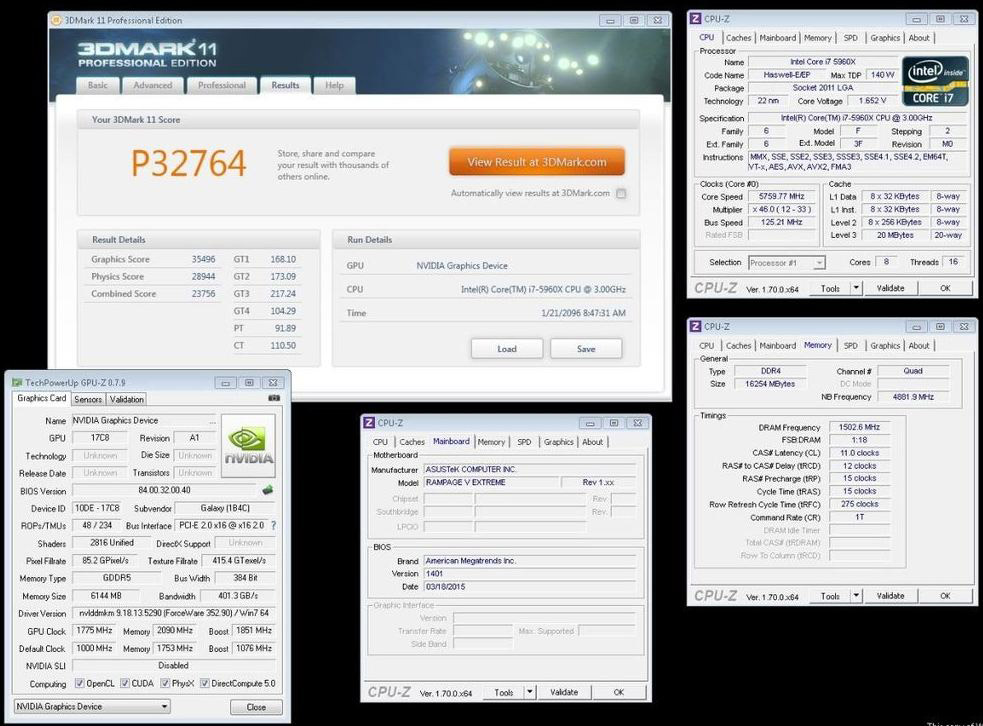Viewport: 983px width, 726px height.
Task: Expand Tools arrow in CPU-Z Memory window
Action: 856,596
